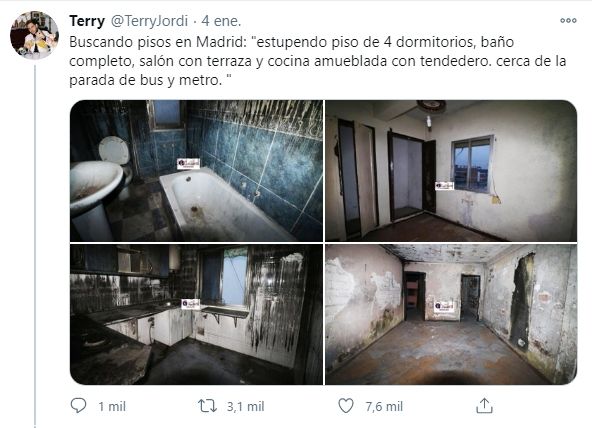
Task: Click the 1 mil replies count
Action: coord(112,406)
